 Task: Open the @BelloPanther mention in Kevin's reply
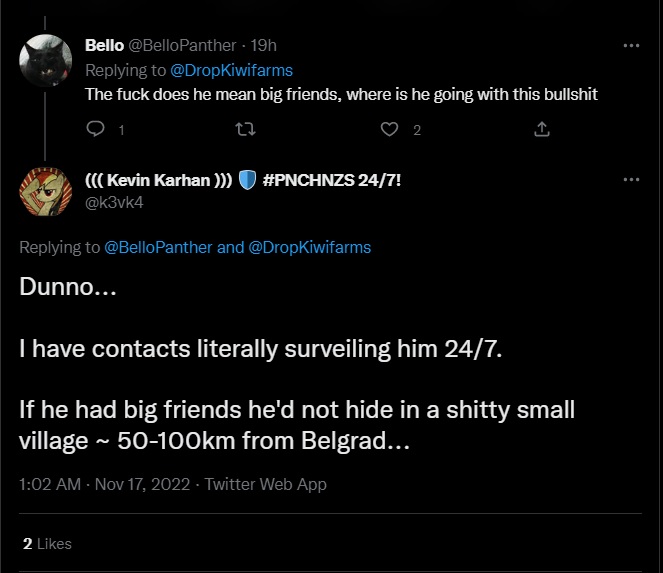pos(157,247)
